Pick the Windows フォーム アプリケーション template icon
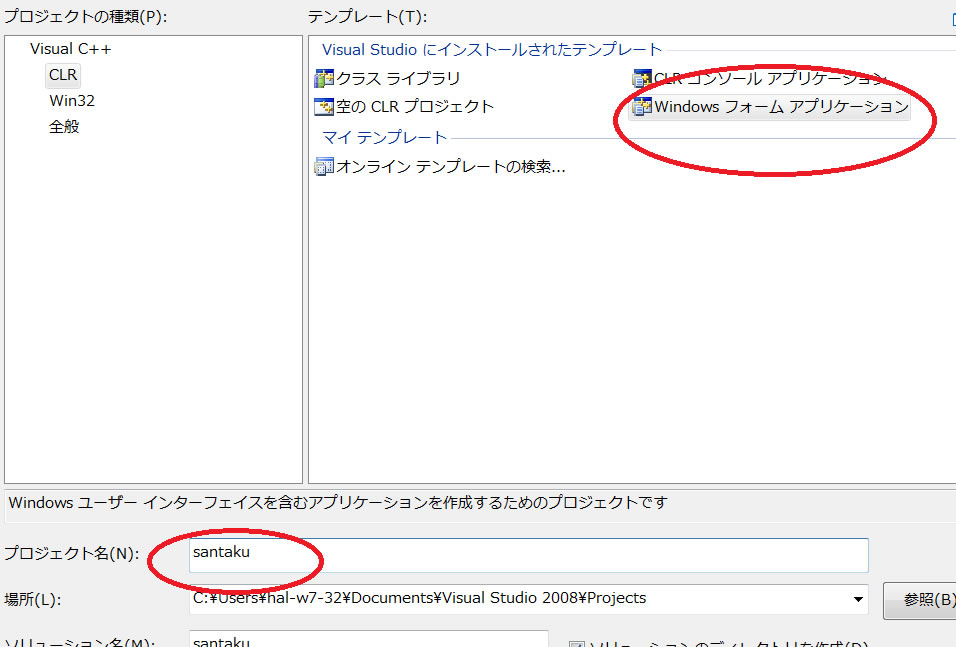Image resolution: width=956 pixels, height=647 pixels. 641,107
